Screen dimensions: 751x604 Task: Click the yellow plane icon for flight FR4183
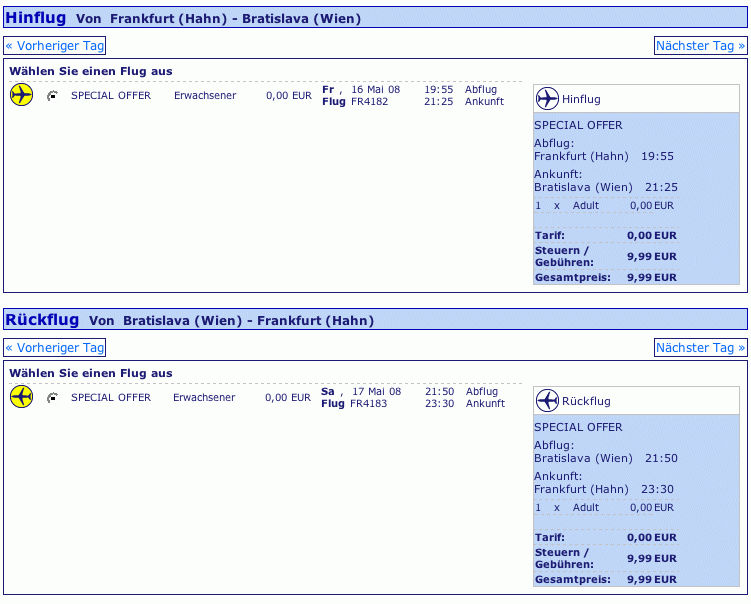tap(21, 397)
